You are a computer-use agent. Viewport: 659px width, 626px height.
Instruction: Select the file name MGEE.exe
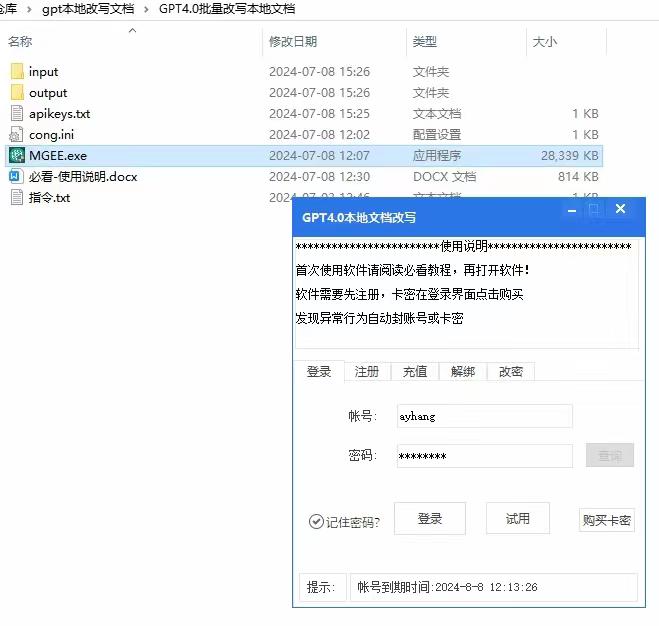[x=58, y=156]
